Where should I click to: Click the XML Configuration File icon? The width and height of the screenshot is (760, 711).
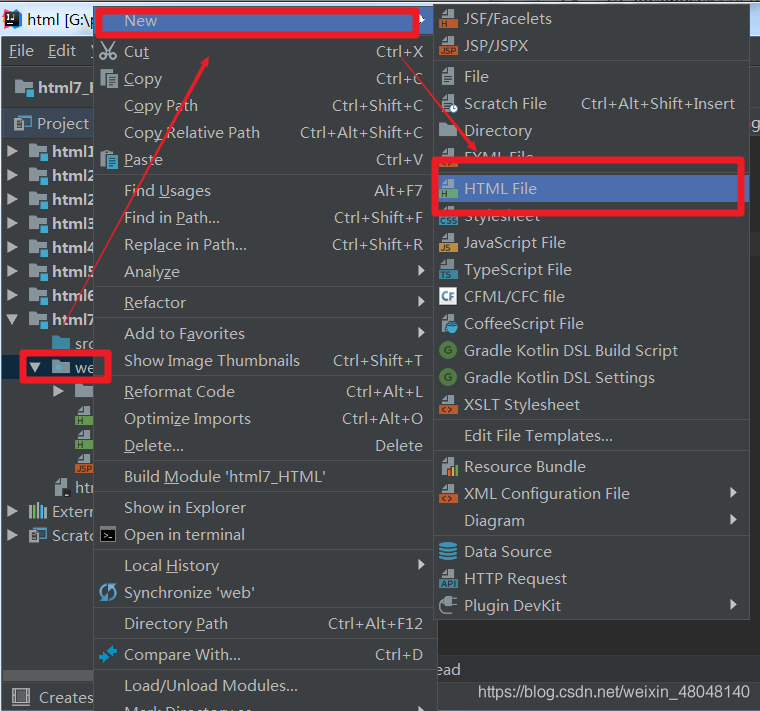point(448,494)
